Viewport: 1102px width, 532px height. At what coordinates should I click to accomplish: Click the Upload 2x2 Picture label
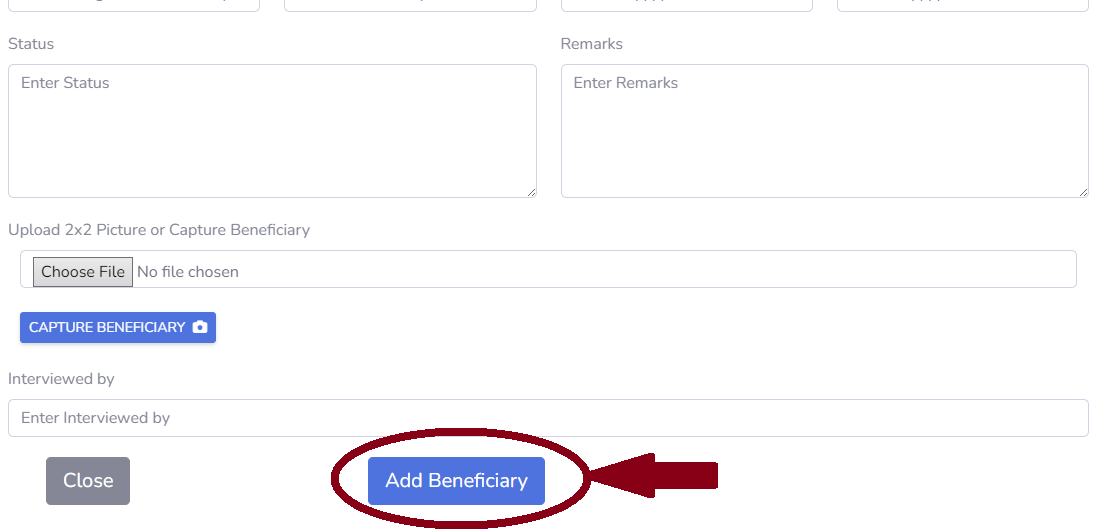tap(159, 230)
